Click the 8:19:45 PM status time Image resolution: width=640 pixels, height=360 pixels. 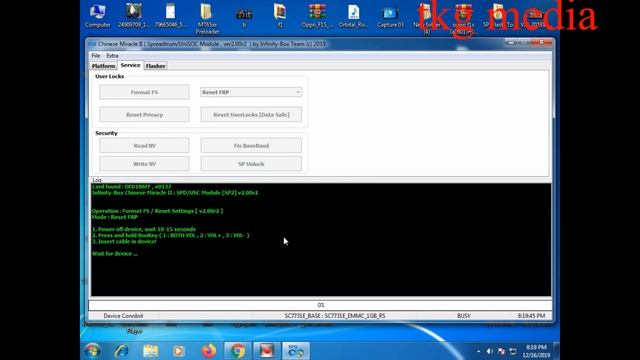pos(531,316)
